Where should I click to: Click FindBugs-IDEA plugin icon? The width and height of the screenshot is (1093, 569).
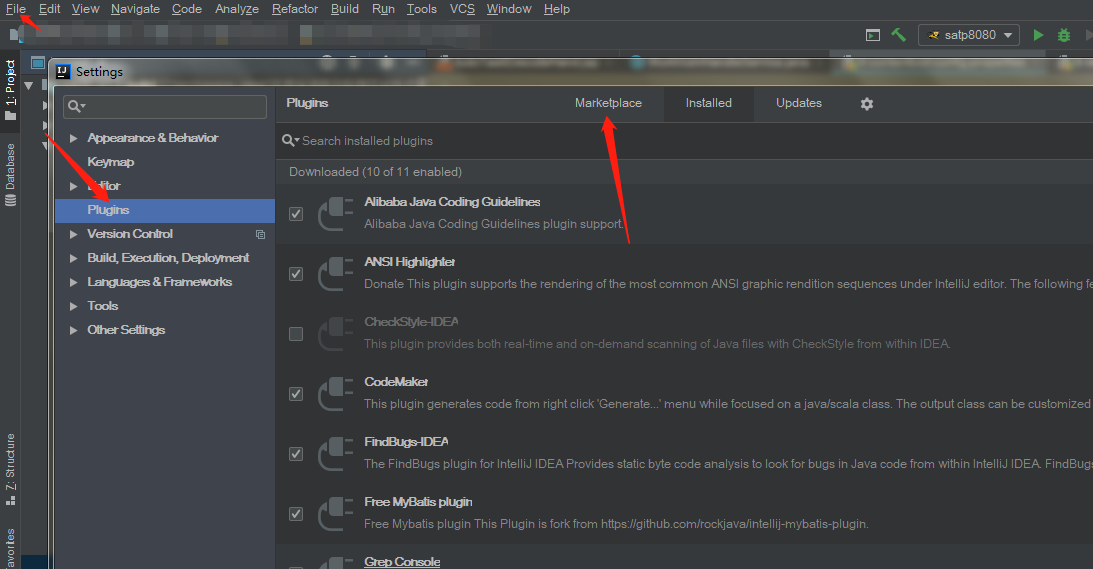tap(336, 453)
